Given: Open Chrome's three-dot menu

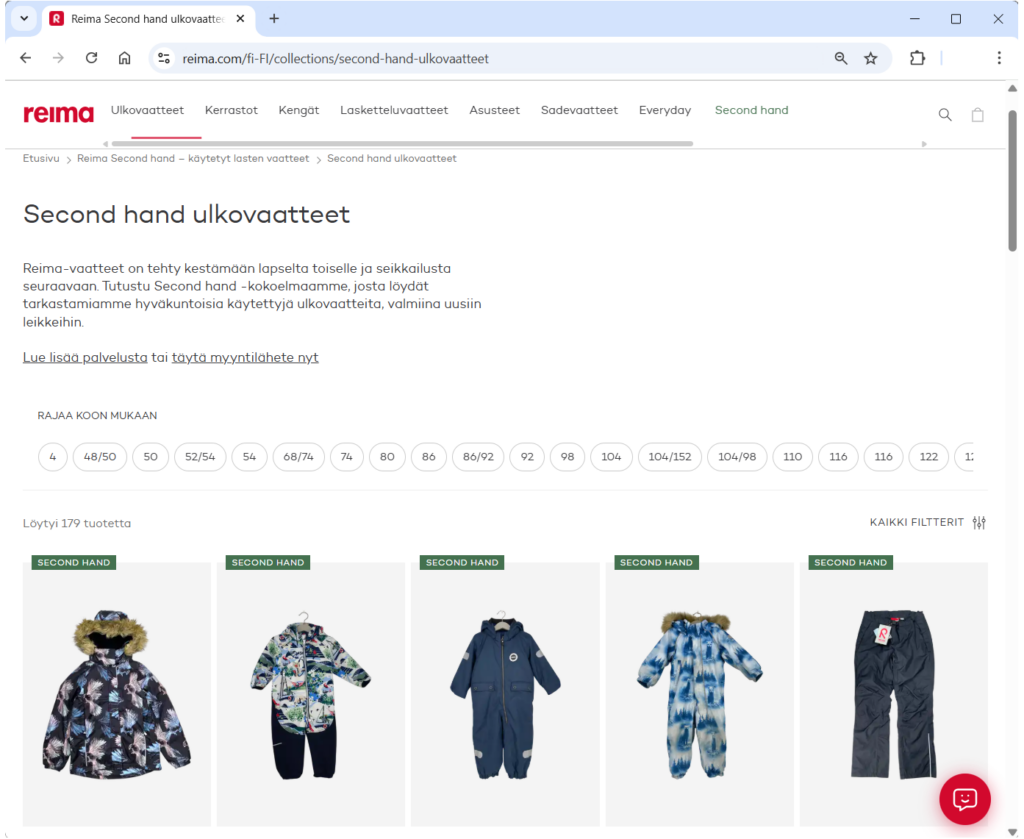Looking at the screenshot, I should coord(998,58).
